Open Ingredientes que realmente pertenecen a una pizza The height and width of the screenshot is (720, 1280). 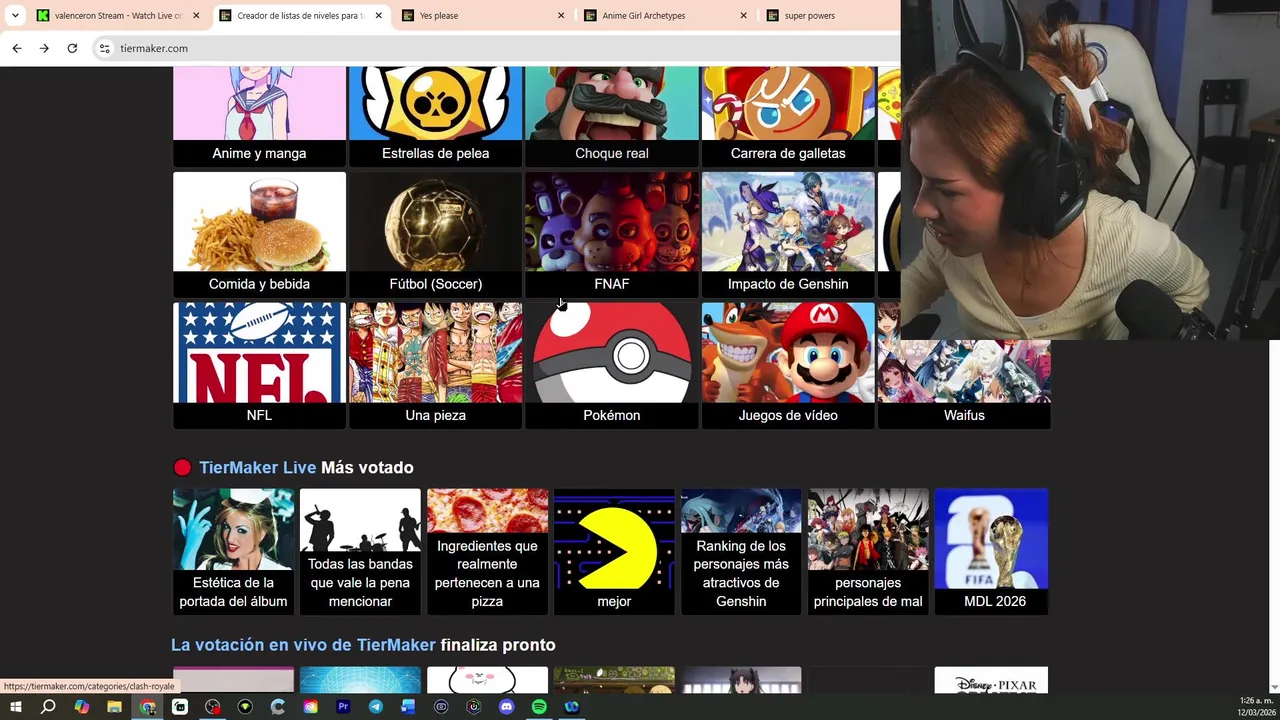(x=487, y=551)
